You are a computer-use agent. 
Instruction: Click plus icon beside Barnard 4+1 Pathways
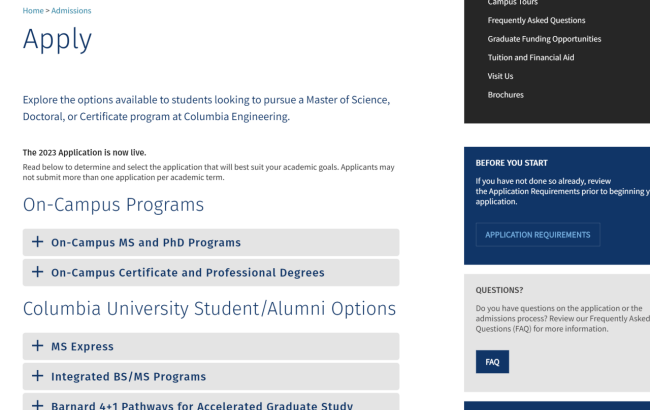(x=38, y=405)
